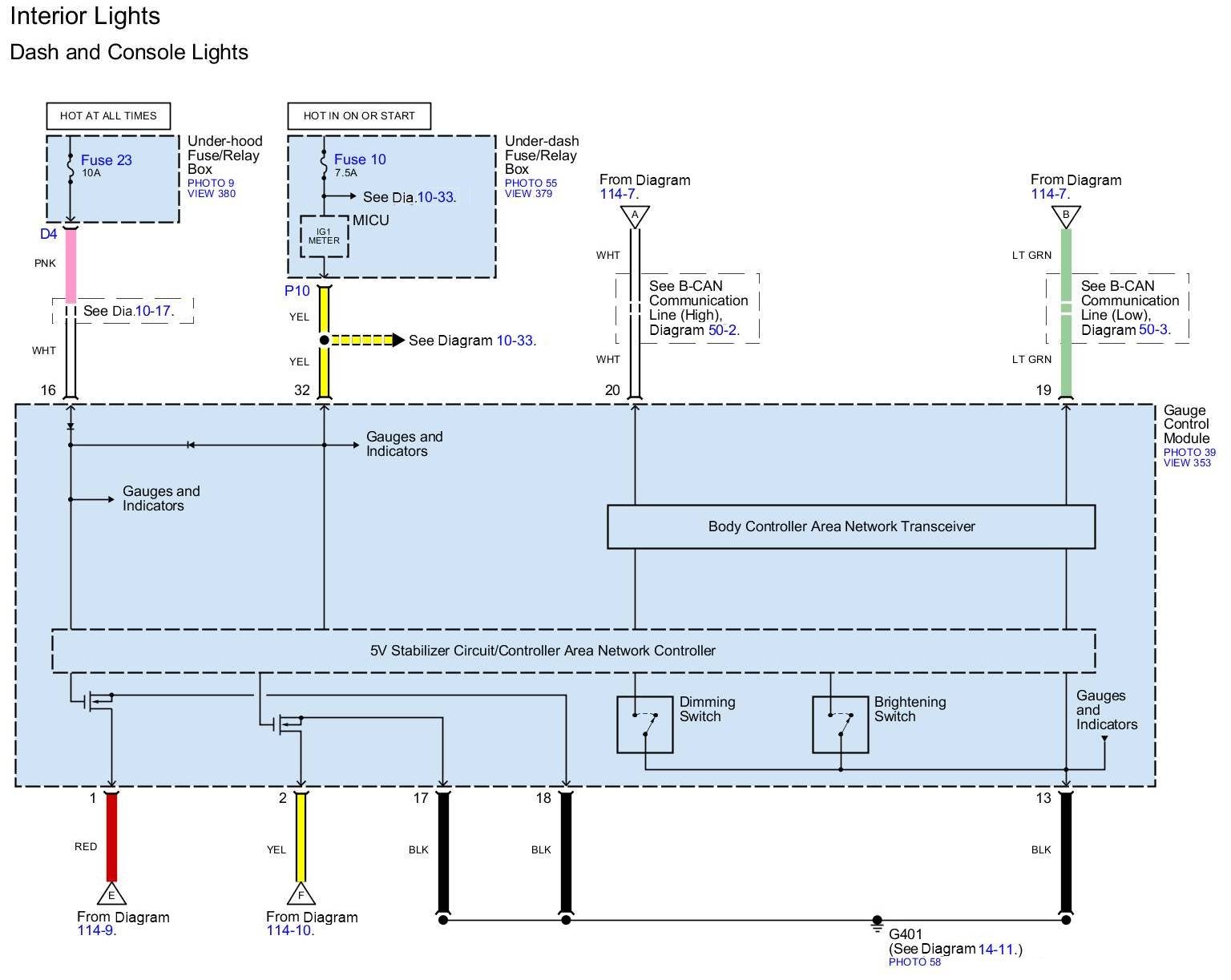Follow the diagram 50-3 B-CAN Low link
Image resolution: width=1231 pixels, height=980 pixels.
tap(1153, 330)
